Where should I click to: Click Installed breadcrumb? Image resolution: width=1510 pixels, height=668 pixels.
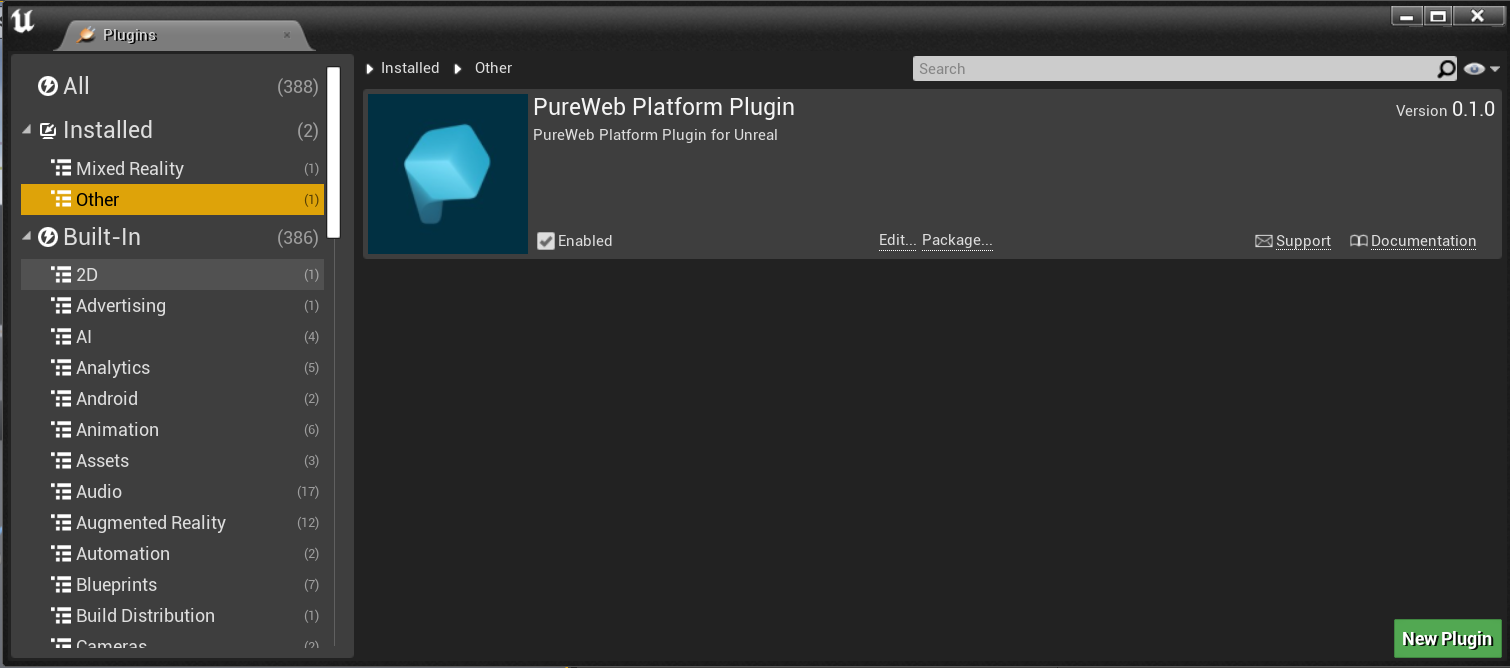[x=410, y=68]
